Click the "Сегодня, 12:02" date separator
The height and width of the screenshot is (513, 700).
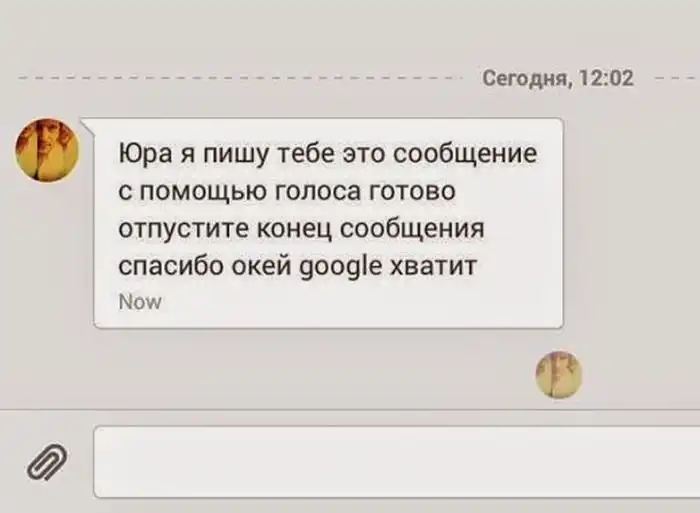coord(558,78)
